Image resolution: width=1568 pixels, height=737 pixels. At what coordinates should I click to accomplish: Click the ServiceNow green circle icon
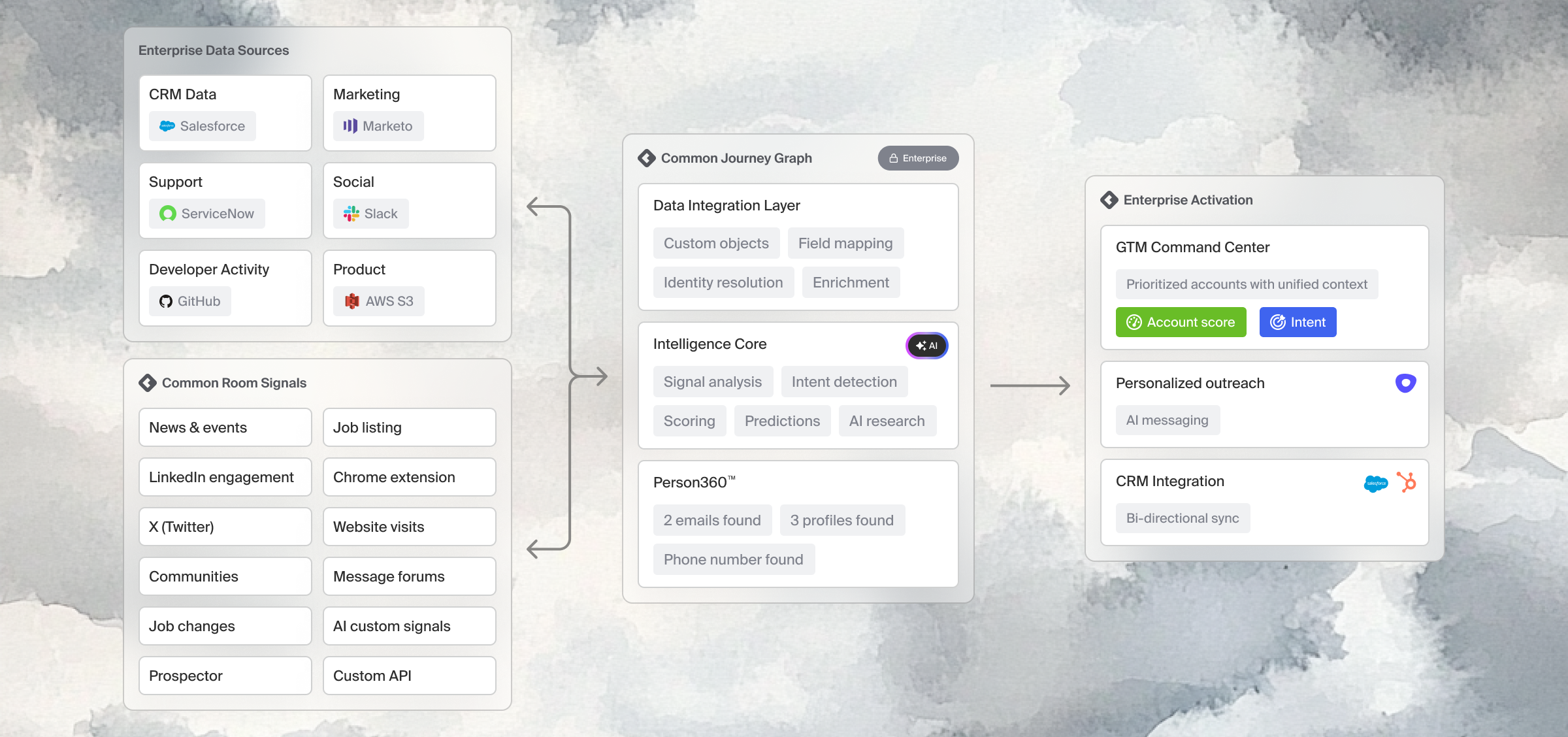point(168,214)
